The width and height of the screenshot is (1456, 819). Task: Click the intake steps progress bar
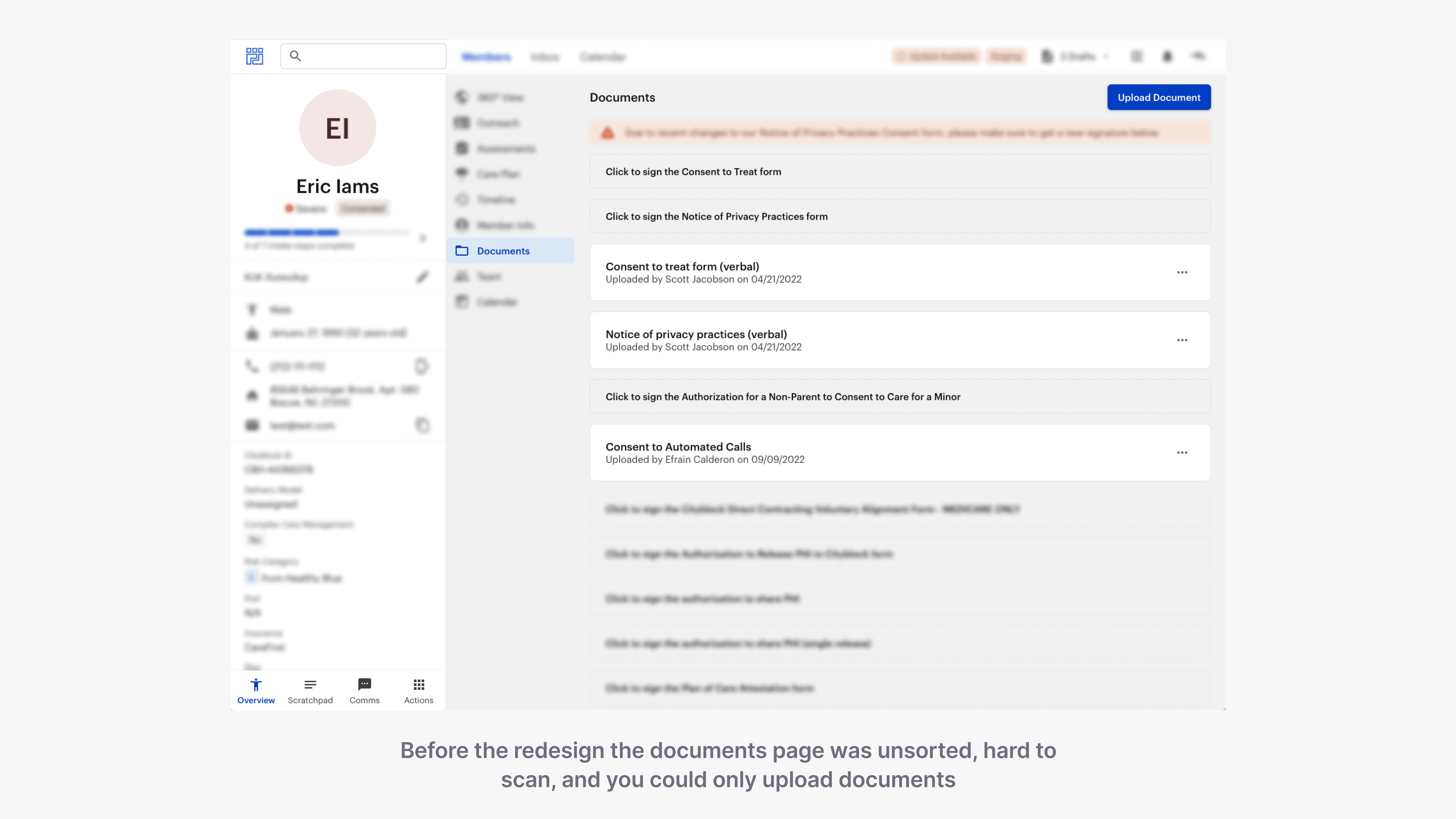(327, 232)
